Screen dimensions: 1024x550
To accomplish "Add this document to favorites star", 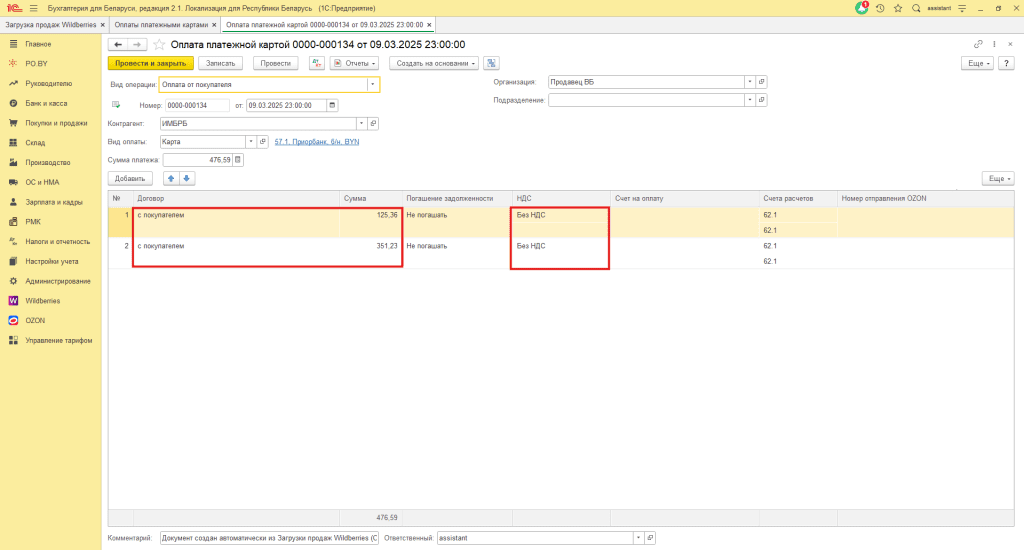I will click(x=158, y=44).
